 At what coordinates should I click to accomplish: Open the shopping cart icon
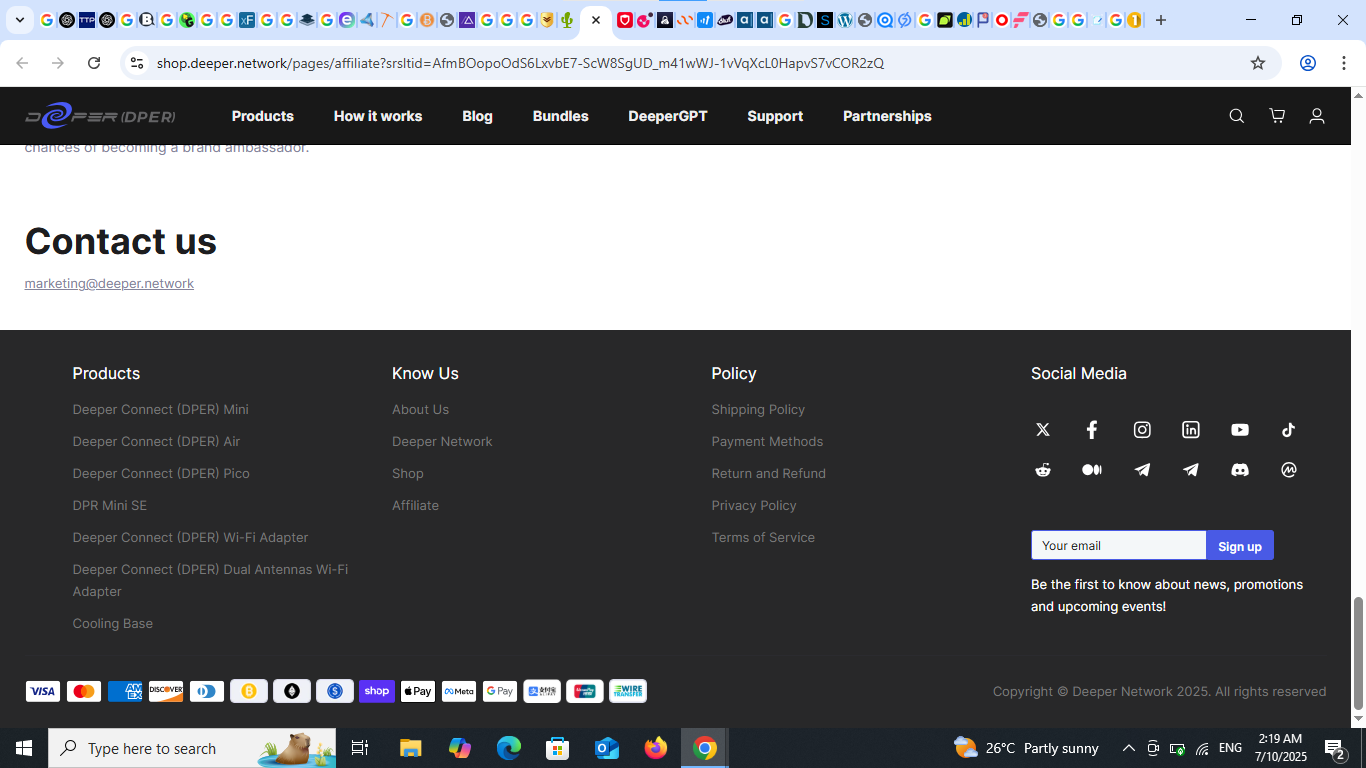click(1277, 116)
